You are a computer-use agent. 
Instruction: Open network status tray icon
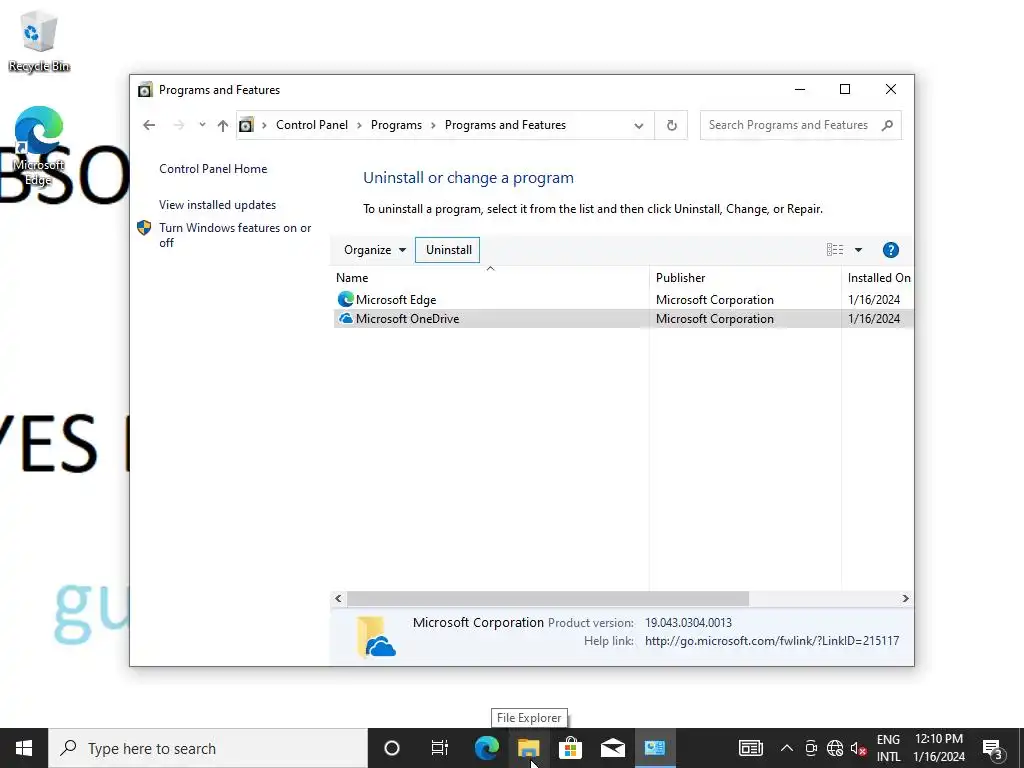pyautogui.click(x=835, y=748)
